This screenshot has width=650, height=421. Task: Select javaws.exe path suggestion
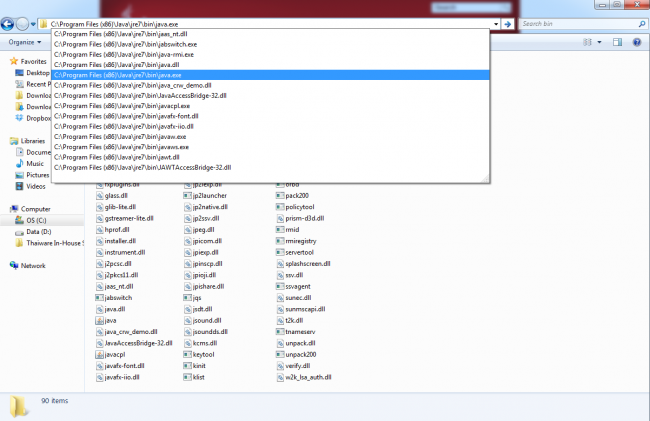[270, 147]
